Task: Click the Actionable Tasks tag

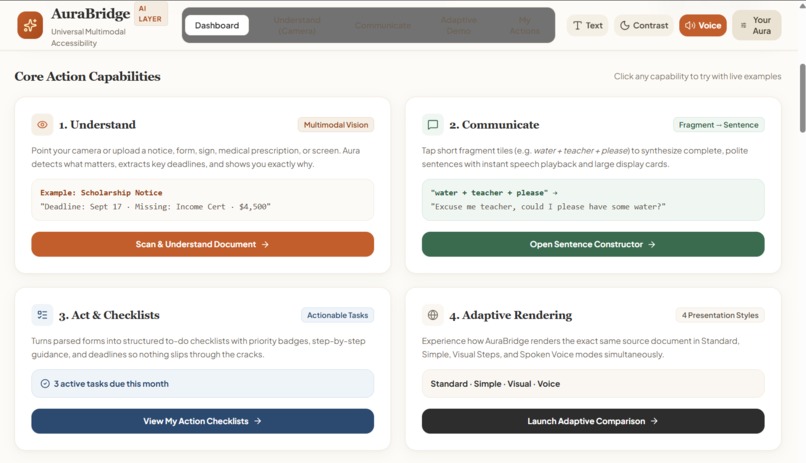Action: tap(337, 315)
